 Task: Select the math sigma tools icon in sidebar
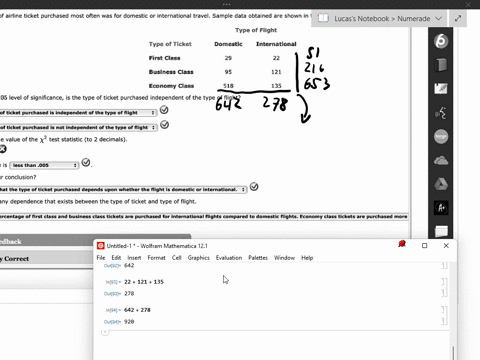pos(441,113)
